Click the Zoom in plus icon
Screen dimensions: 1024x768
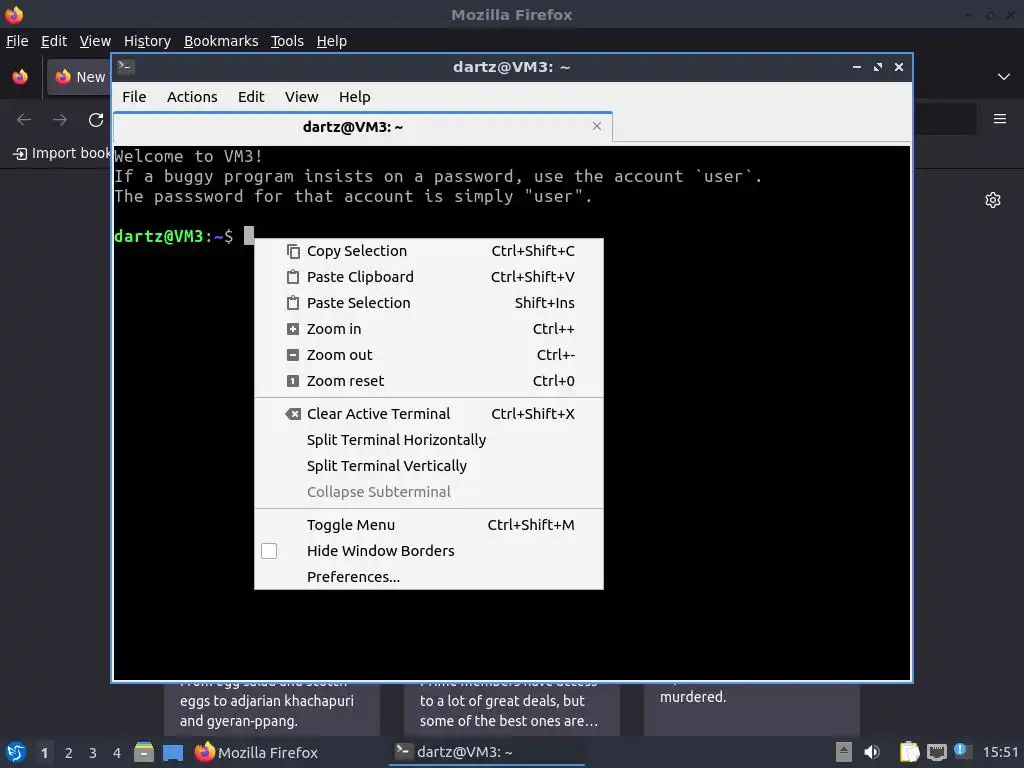click(293, 329)
